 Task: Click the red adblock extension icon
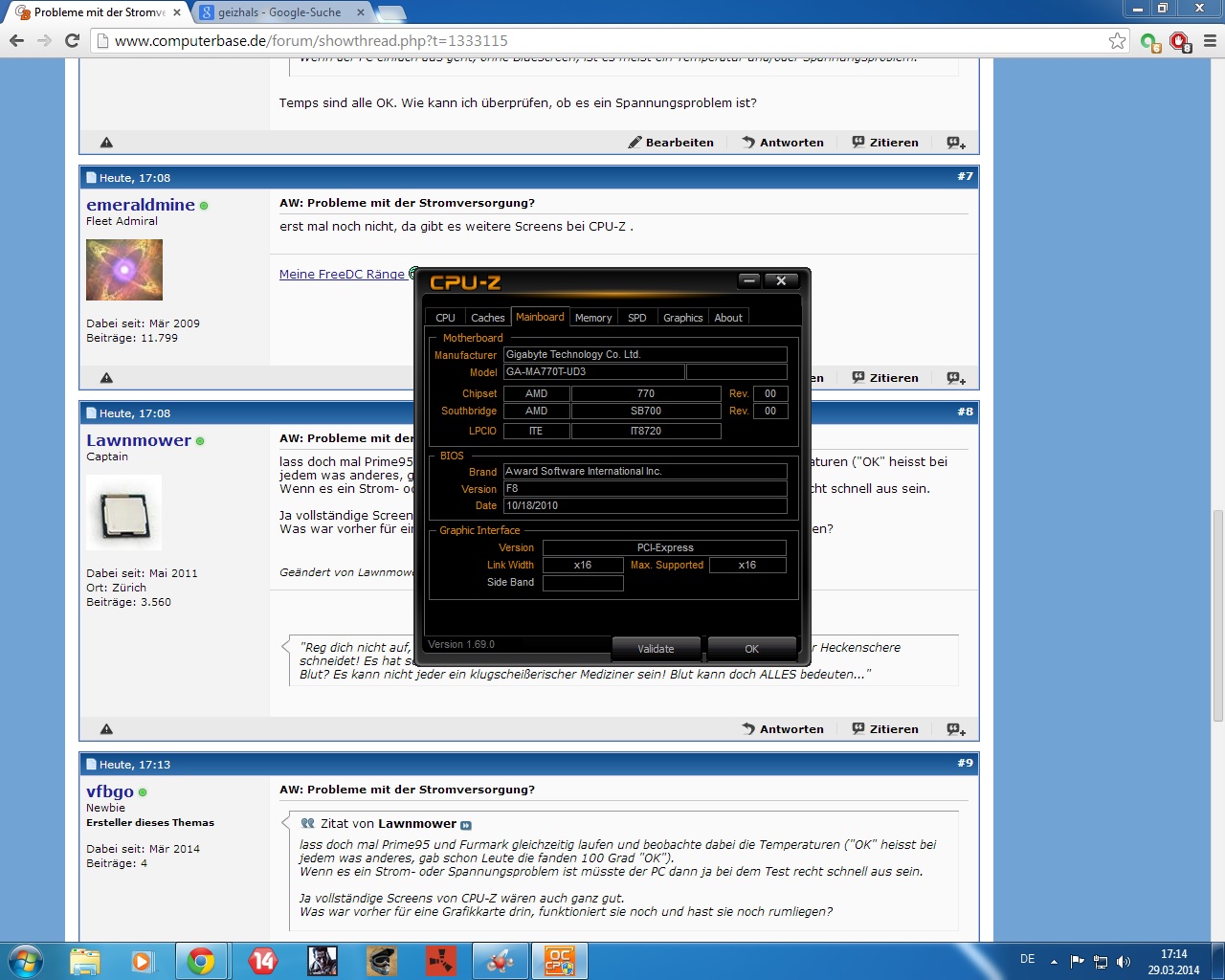pyautogui.click(x=1180, y=41)
